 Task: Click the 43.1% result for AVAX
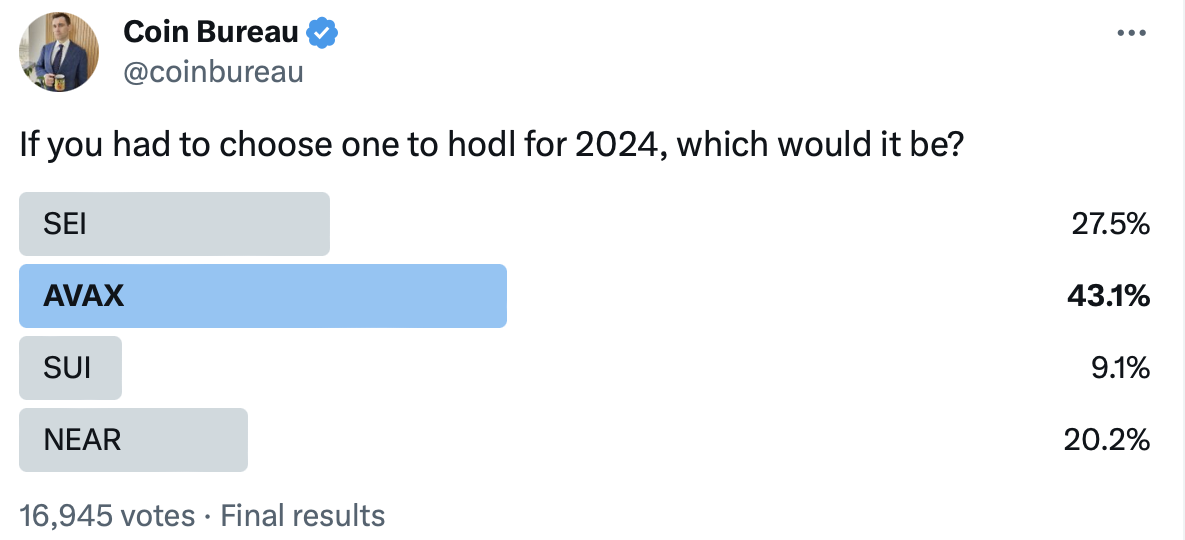[x=1109, y=296]
